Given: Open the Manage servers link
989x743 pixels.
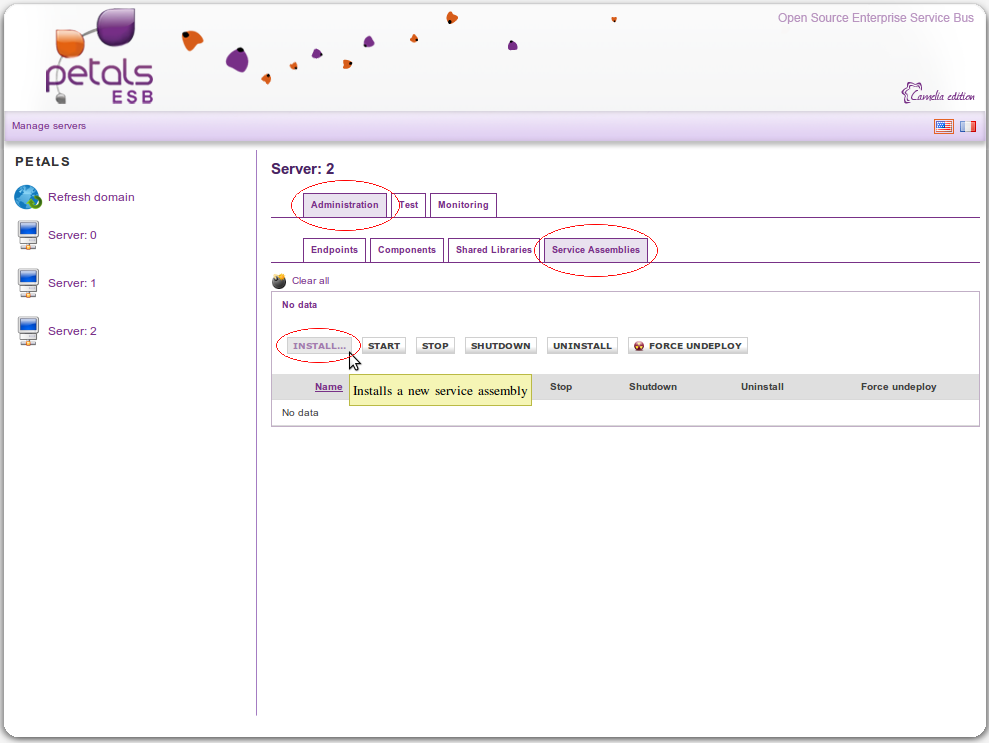Looking at the screenshot, I should coord(49,126).
